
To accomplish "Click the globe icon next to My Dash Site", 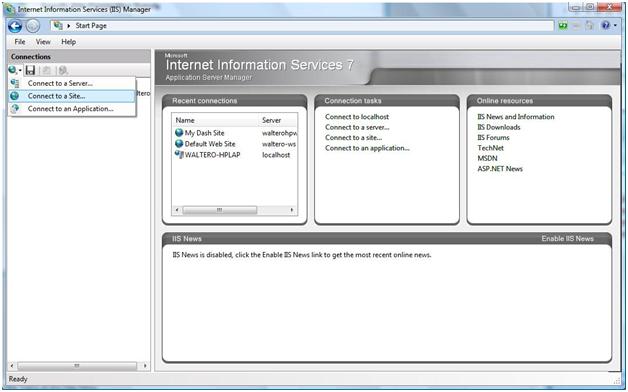I will [179, 133].
